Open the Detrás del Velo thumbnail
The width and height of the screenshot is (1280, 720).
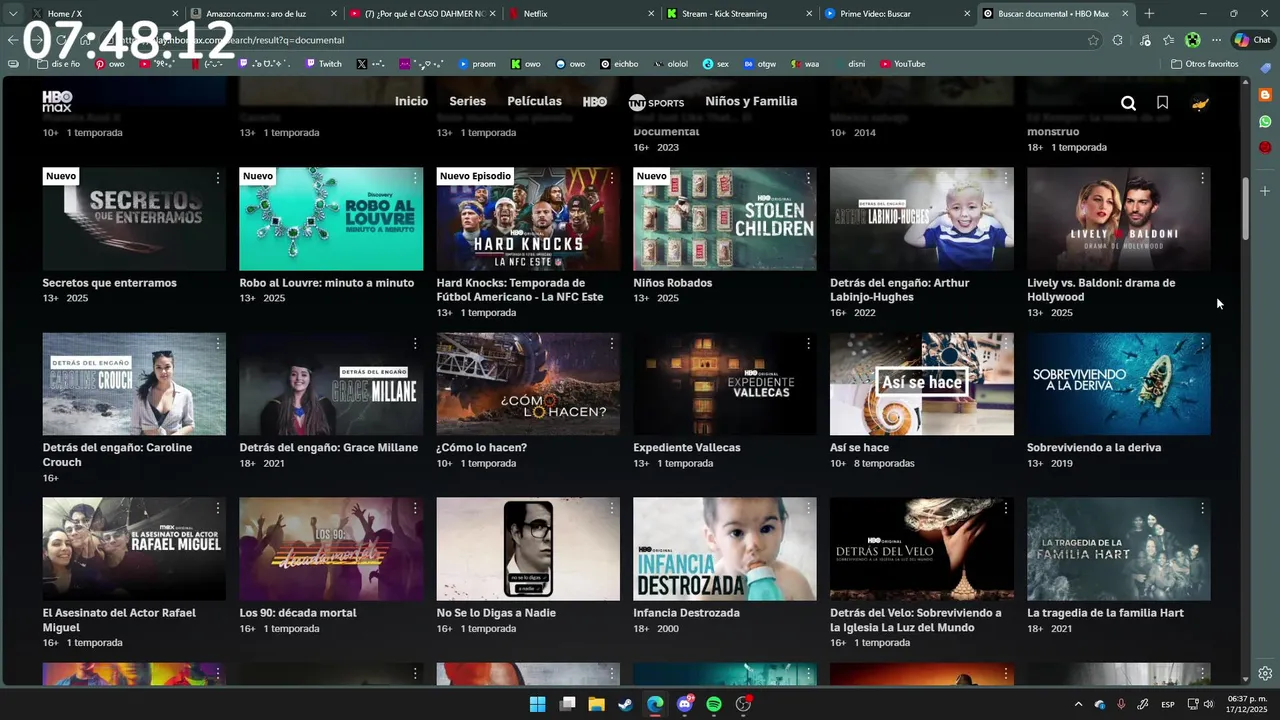921,549
